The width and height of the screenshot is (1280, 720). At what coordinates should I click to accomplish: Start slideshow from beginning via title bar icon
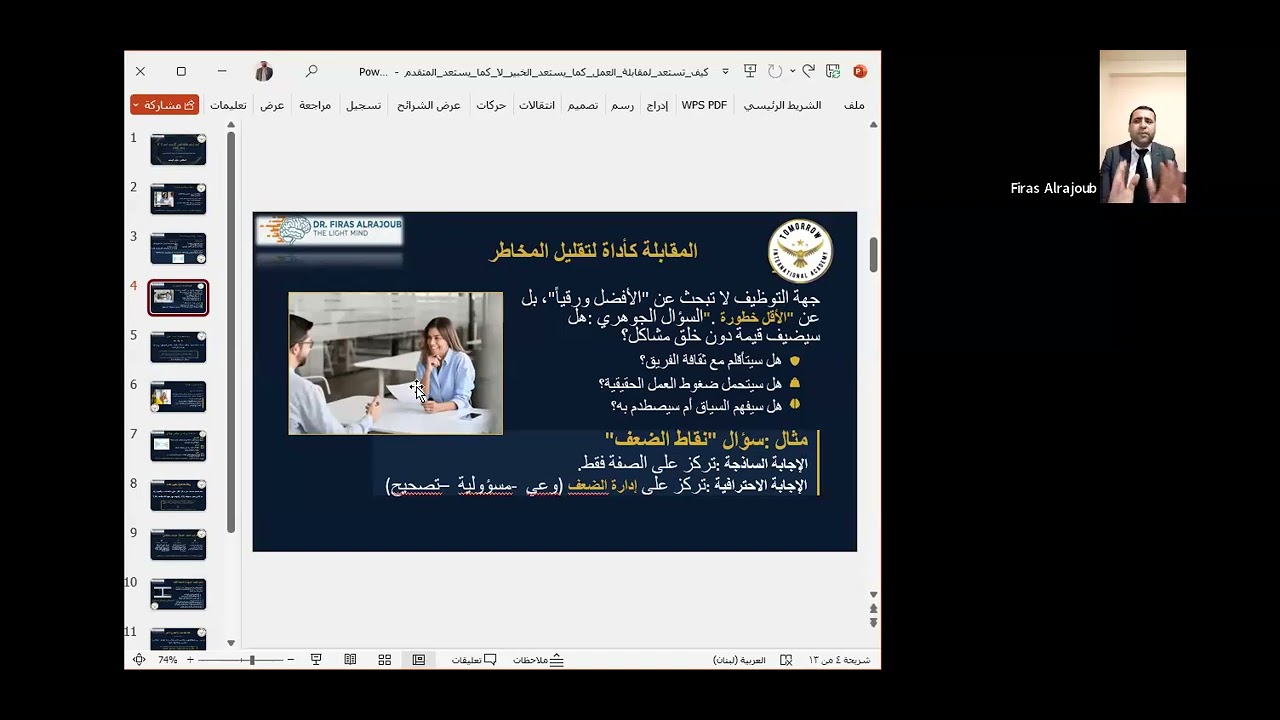point(749,71)
